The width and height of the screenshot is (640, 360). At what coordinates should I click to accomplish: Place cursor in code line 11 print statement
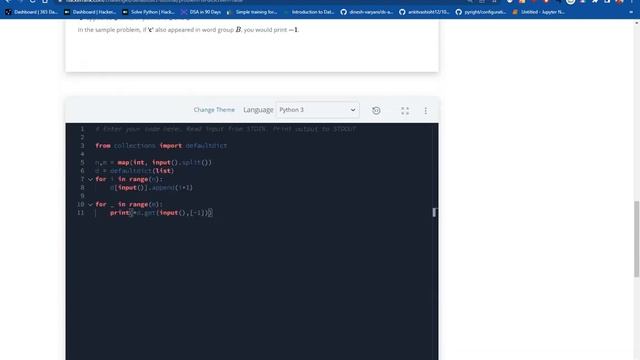(161, 213)
